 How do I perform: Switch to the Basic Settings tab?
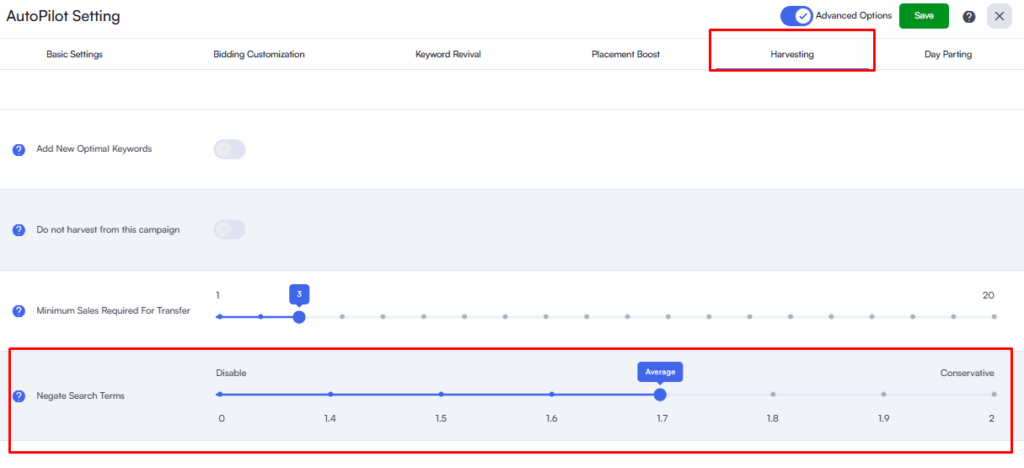tap(74, 54)
